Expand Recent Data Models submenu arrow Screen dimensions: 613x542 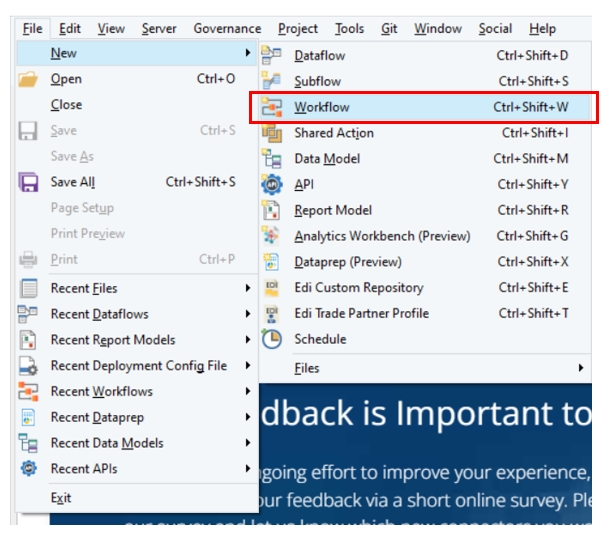(248, 443)
